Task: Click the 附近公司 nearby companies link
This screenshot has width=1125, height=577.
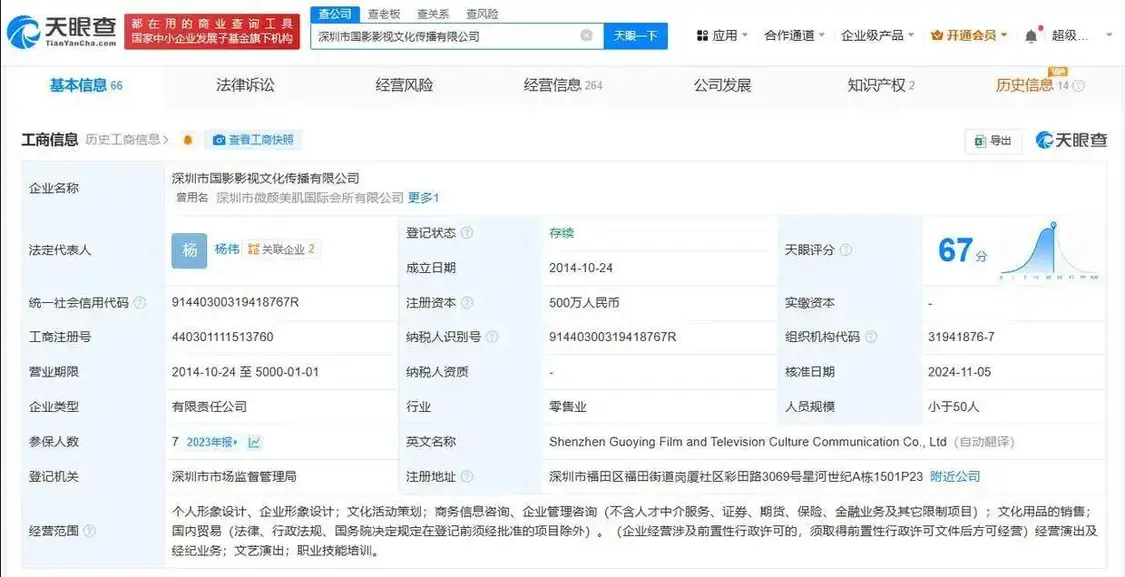Action: 955,477
